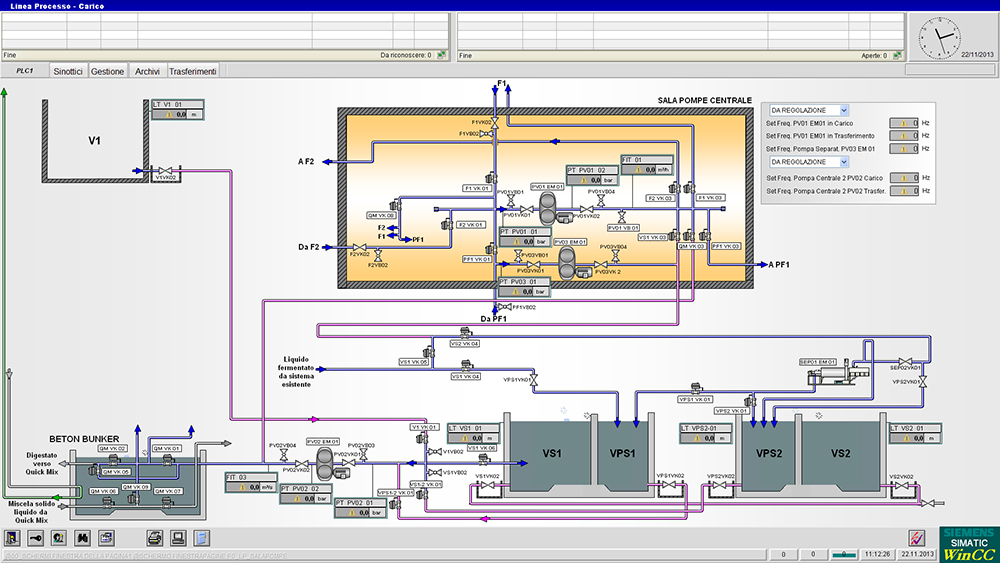Click the LT VS1 01 level indicator
Viewport: 1000px width, 563px height.
pyautogui.click(x=473, y=434)
